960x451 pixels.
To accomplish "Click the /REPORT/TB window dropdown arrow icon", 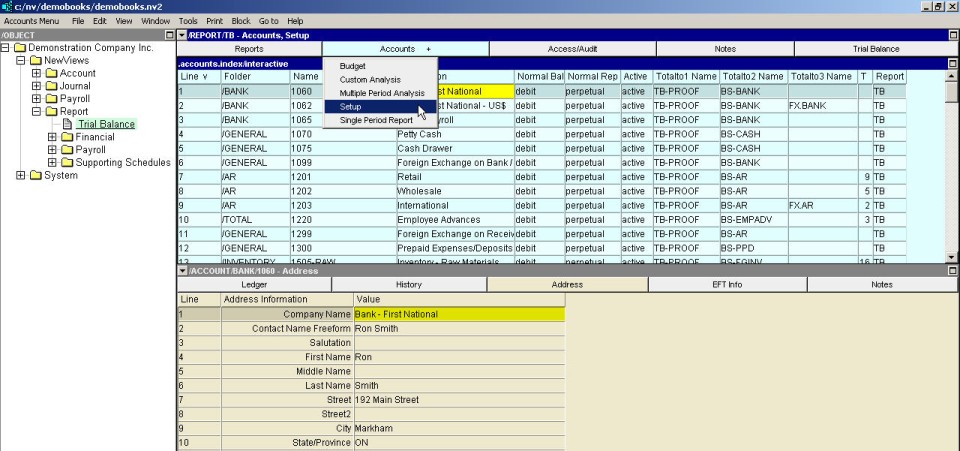I will pos(182,35).
